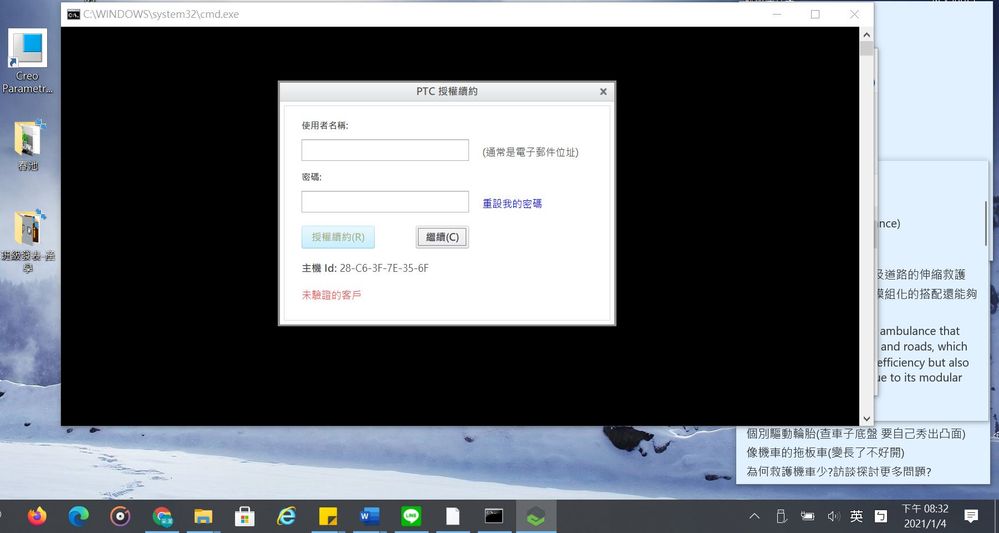
Task: Minimize the cmd.exe window
Action: tap(777, 14)
